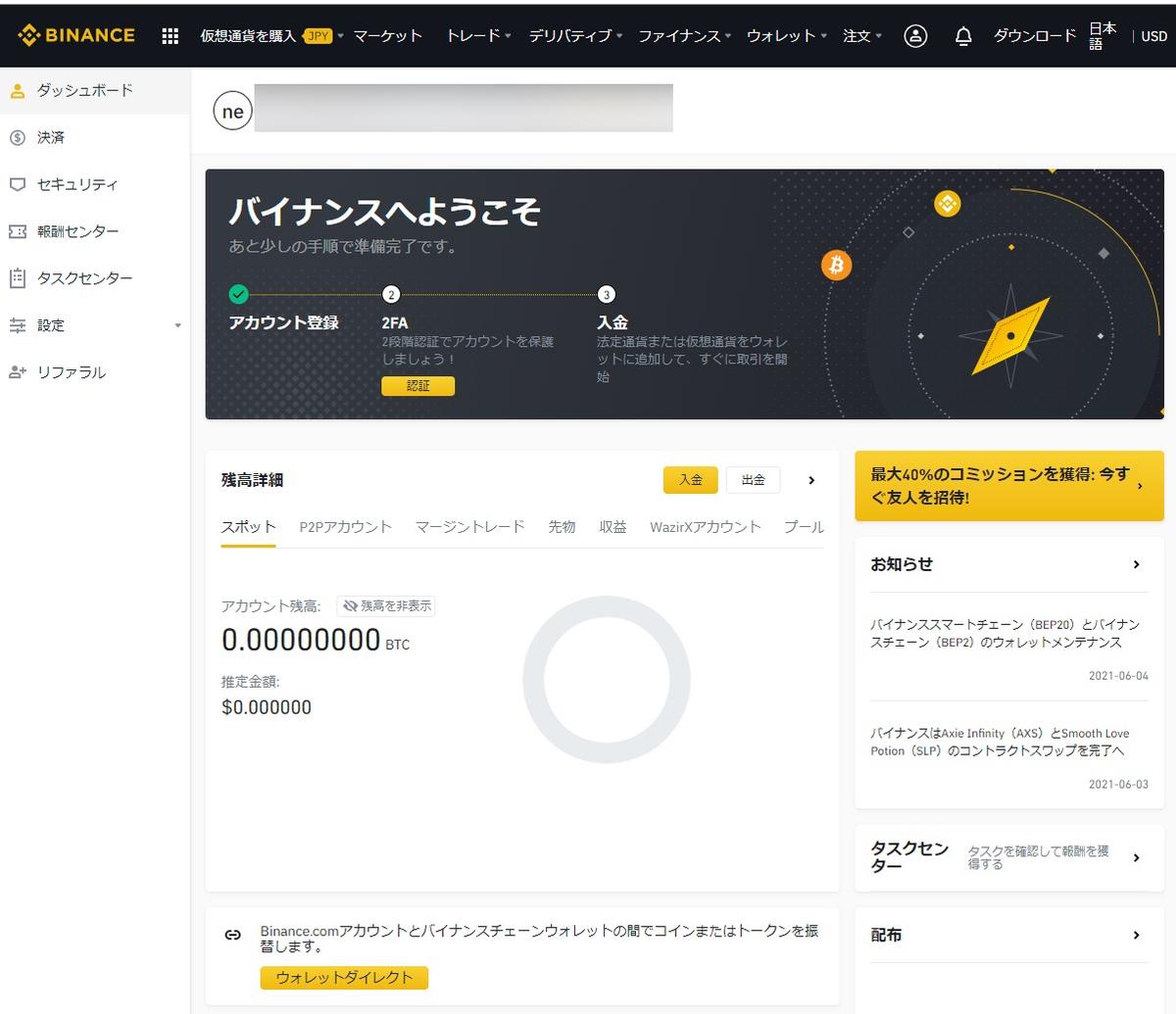Open the ウォレット dropdown menu
1176x1014 pixels.
coord(784,35)
